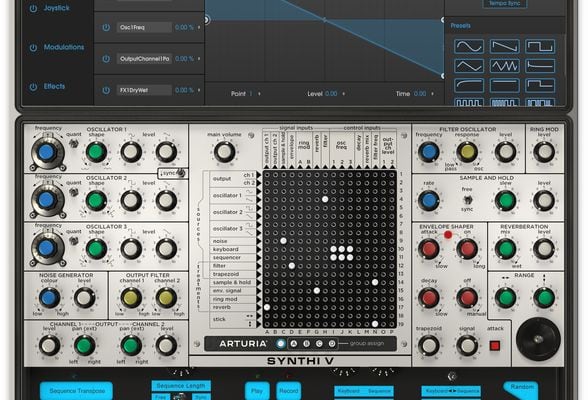Click the white pin in matrix row 19
Screen dimensions: 588x400
point(375,324)
